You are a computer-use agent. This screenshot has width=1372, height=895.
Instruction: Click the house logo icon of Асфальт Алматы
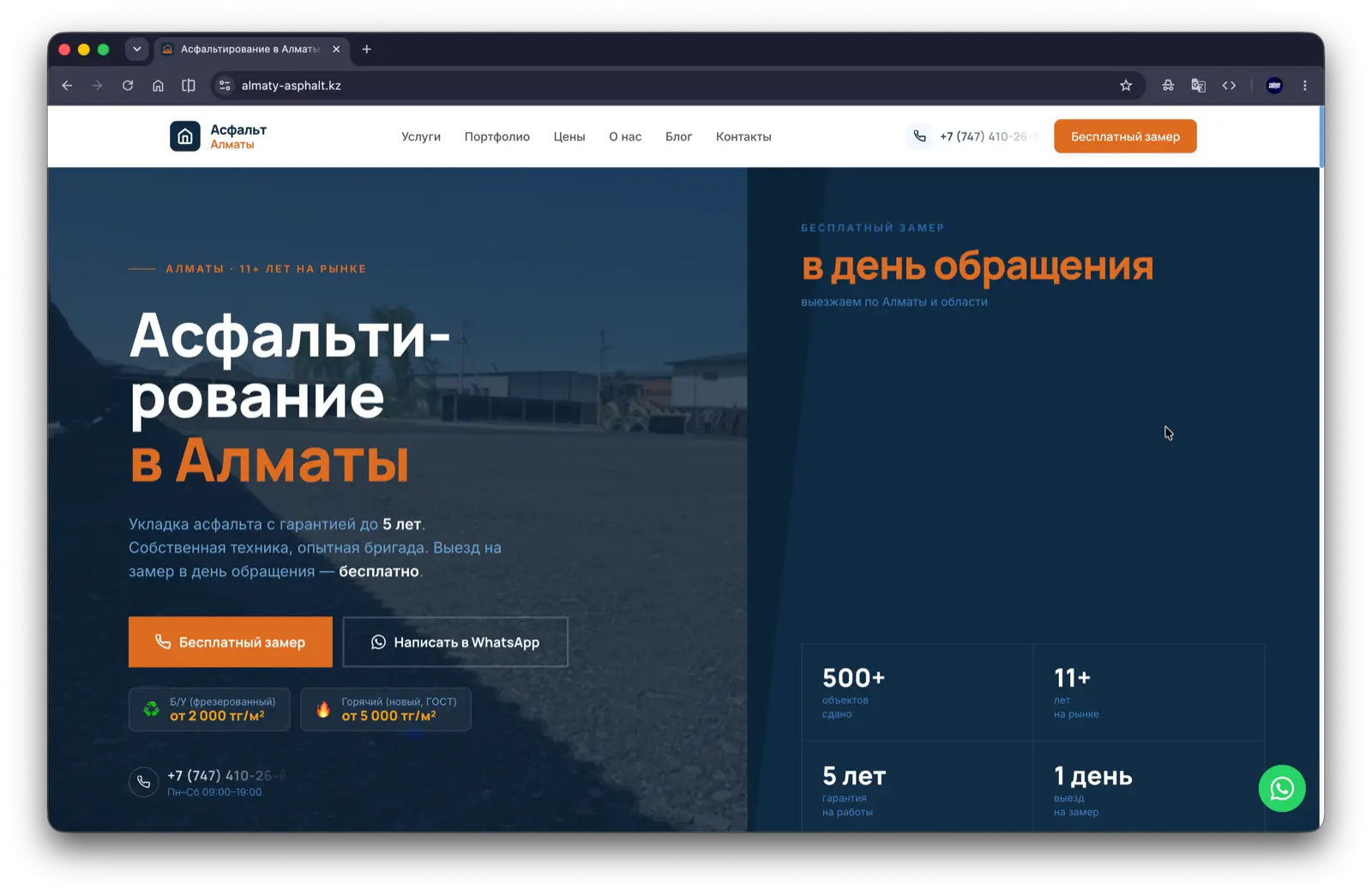(x=185, y=136)
